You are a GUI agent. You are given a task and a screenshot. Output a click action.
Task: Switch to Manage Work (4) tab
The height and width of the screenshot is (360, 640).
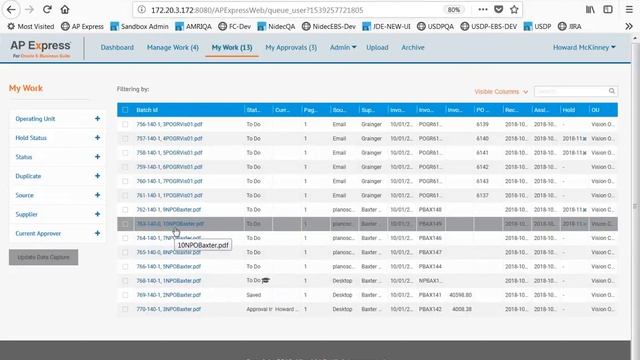173,47
